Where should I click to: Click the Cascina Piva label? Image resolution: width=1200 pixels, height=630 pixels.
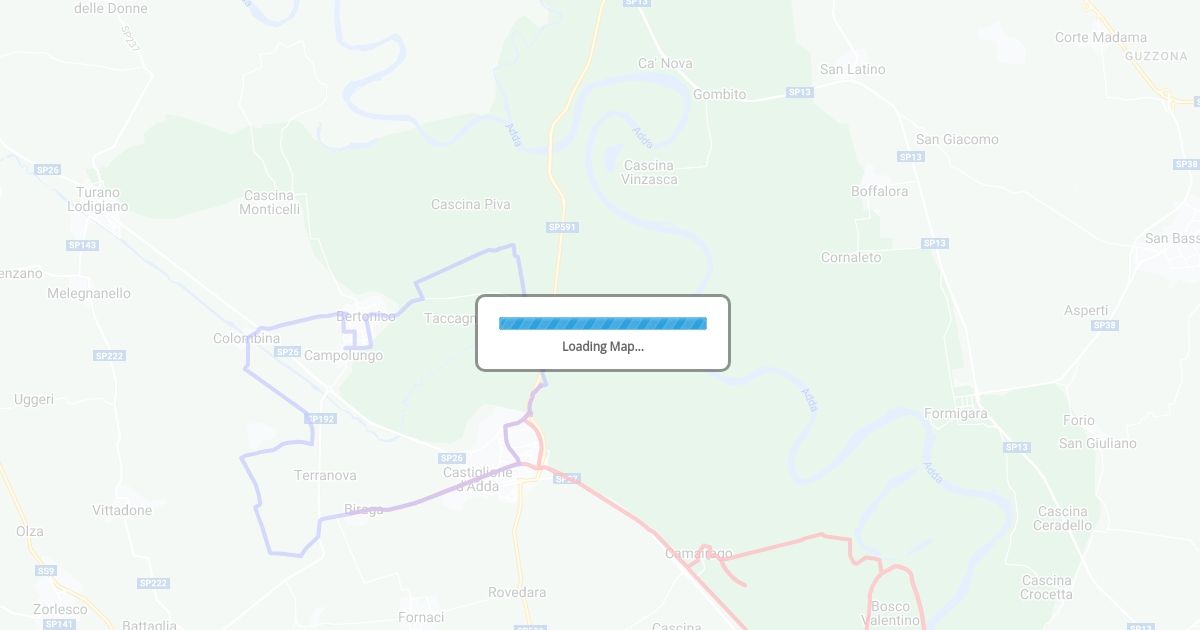pos(471,204)
